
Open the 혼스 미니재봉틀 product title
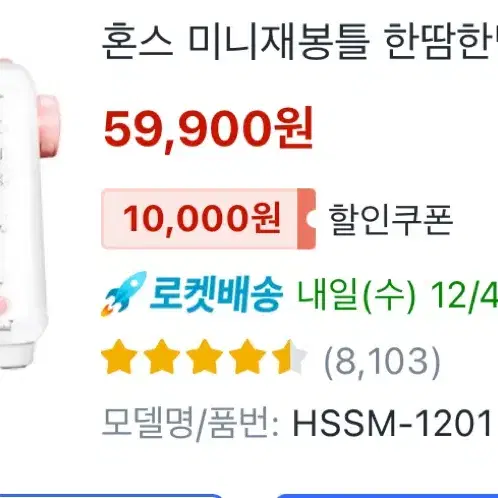pos(299,41)
